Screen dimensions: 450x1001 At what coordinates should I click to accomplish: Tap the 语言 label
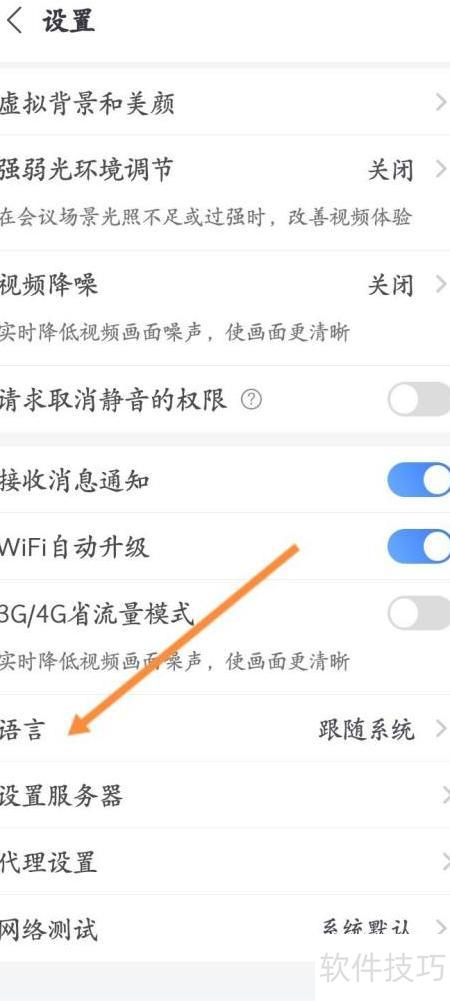pyautogui.click(x=22, y=729)
